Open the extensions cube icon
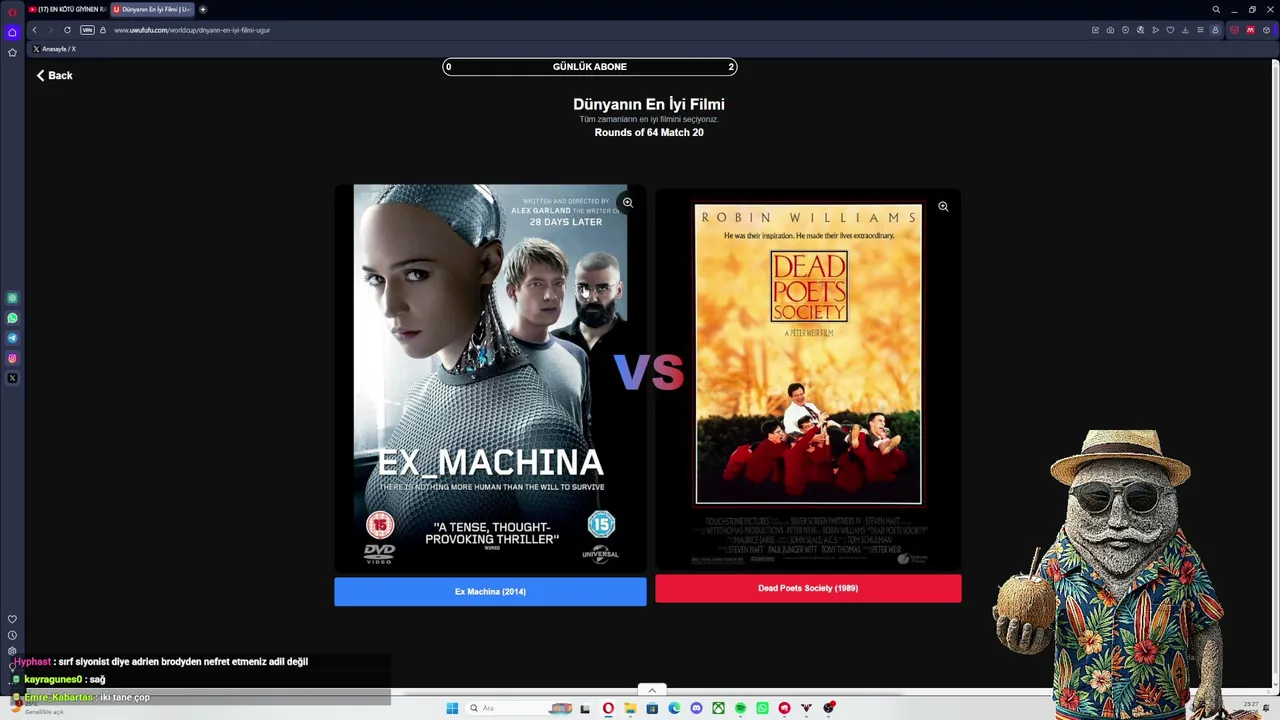Image resolution: width=1280 pixels, height=720 pixels. pyautogui.click(x=1266, y=30)
